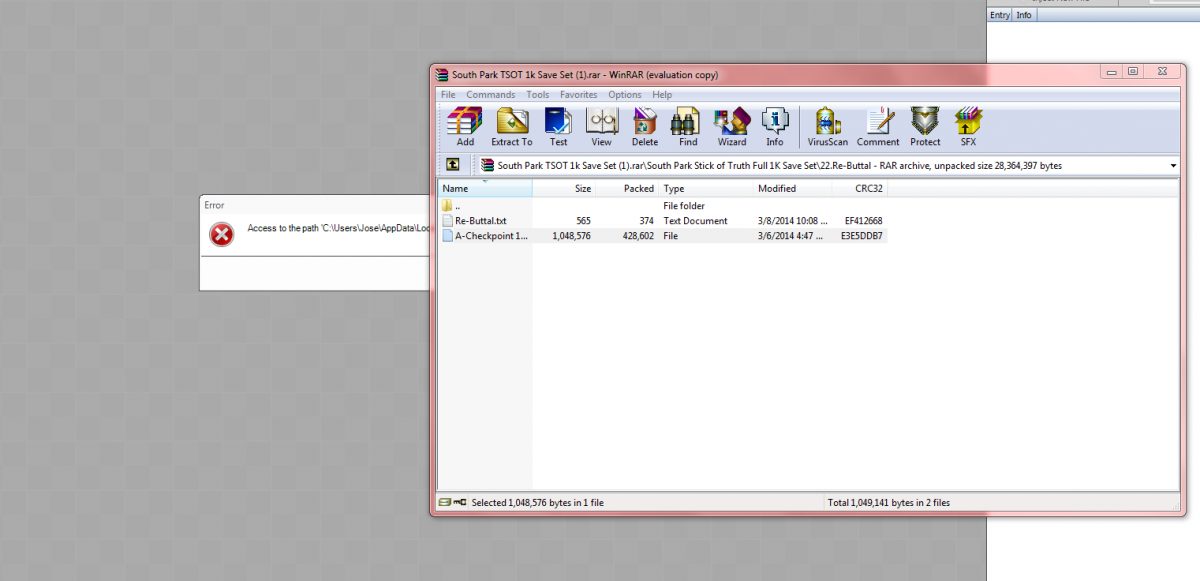Open the Favorites menu

click(578, 95)
